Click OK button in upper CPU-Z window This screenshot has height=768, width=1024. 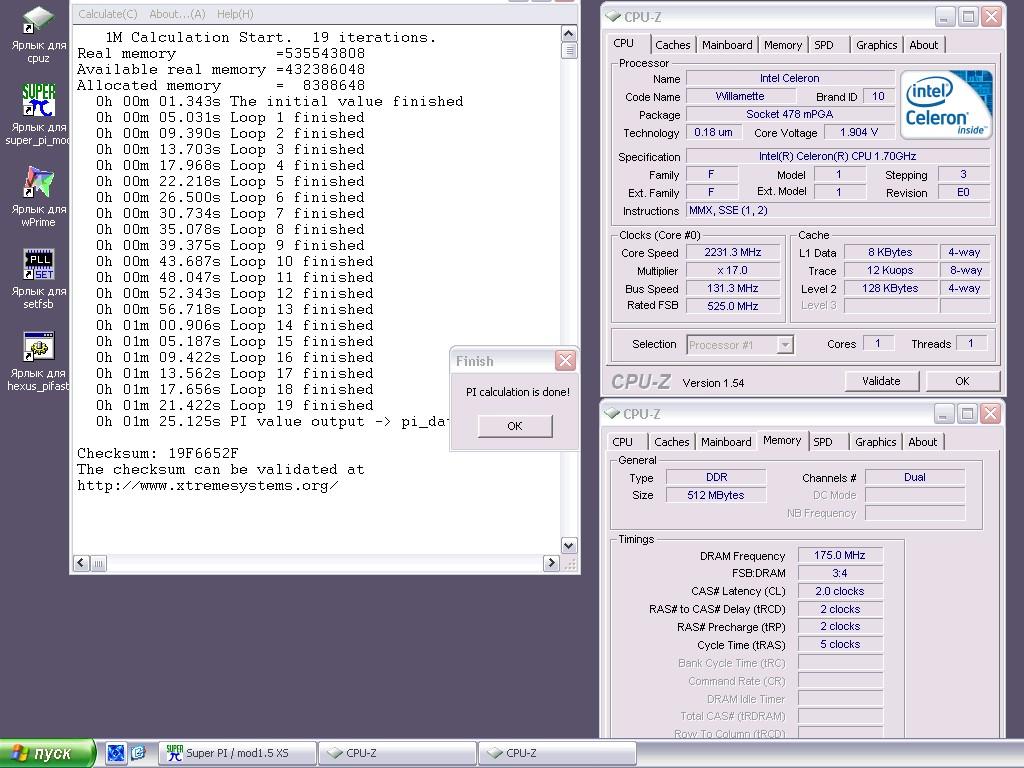click(x=963, y=381)
